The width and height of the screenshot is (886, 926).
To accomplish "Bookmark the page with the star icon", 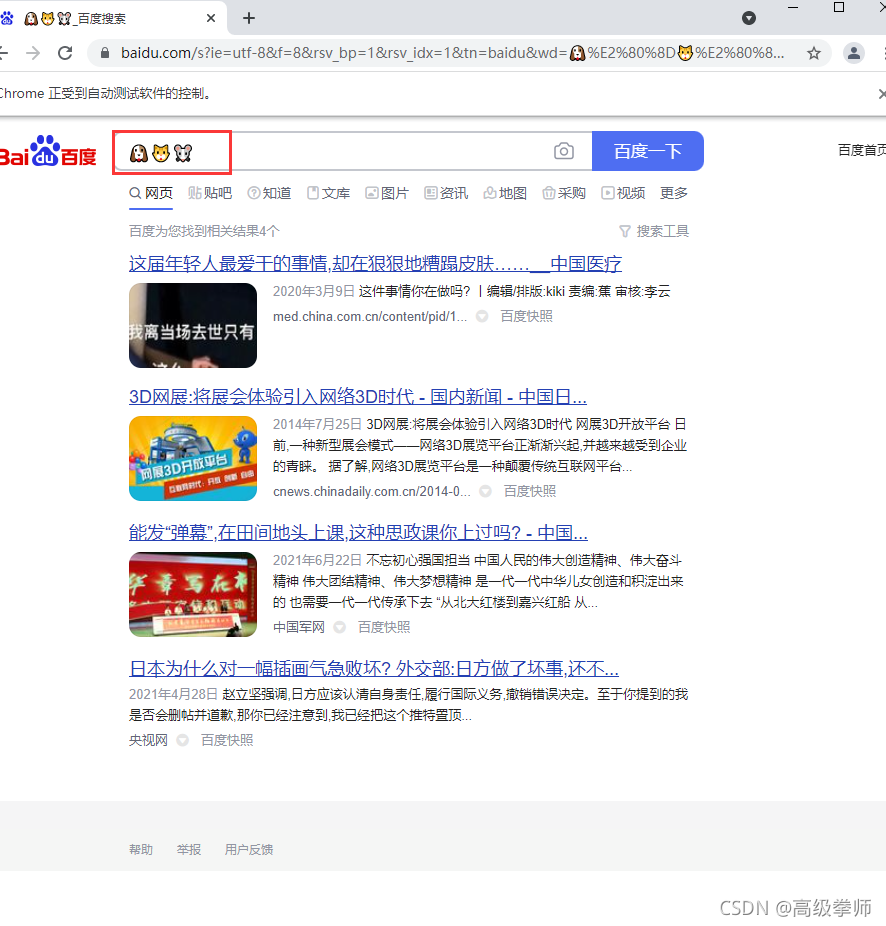I will click(x=816, y=55).
